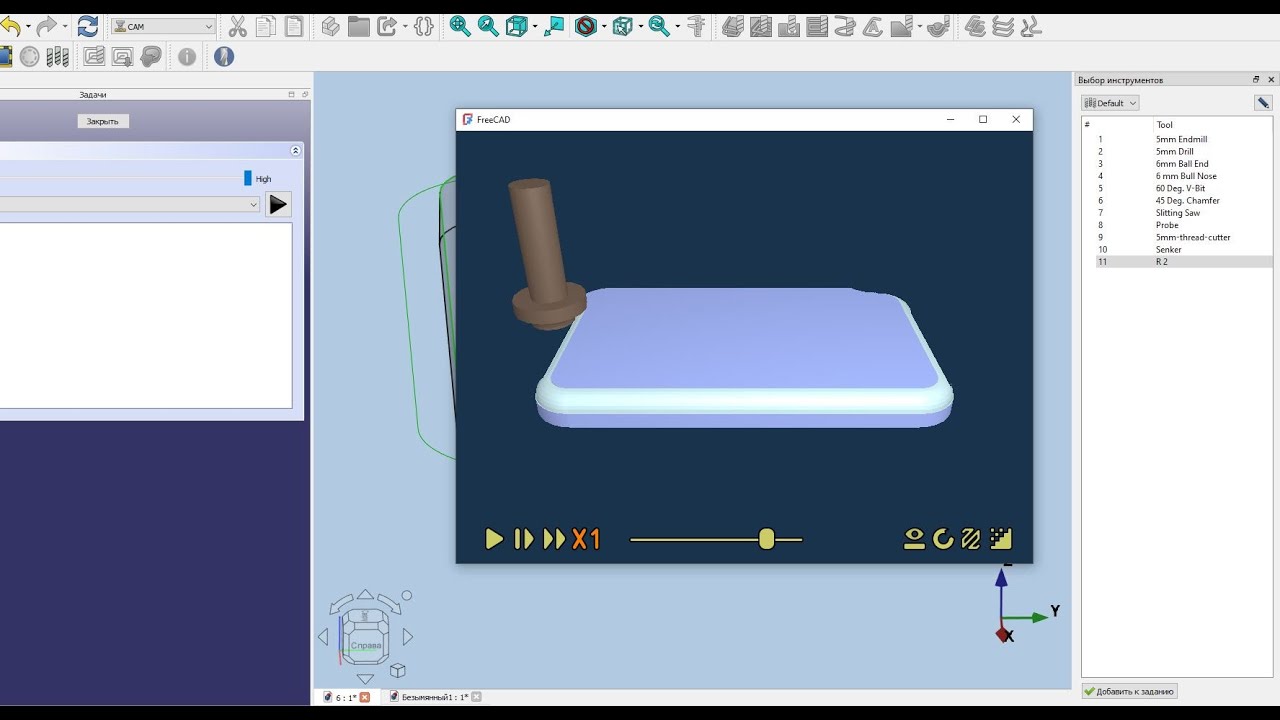The width and height of the screenshot is (1280, 720).
Task: Click the small cube icon under navigation cube
Action: click(397, 670)
